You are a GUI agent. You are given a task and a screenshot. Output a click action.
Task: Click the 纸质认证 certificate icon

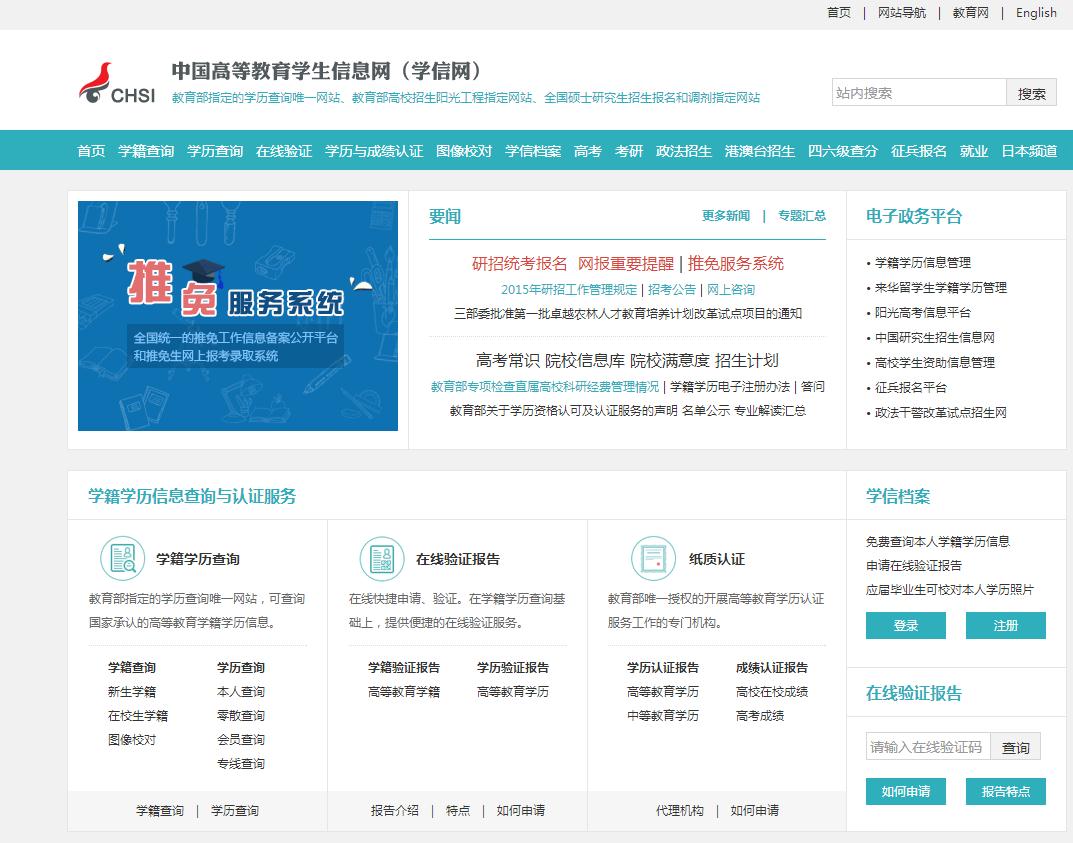[653, 558]
